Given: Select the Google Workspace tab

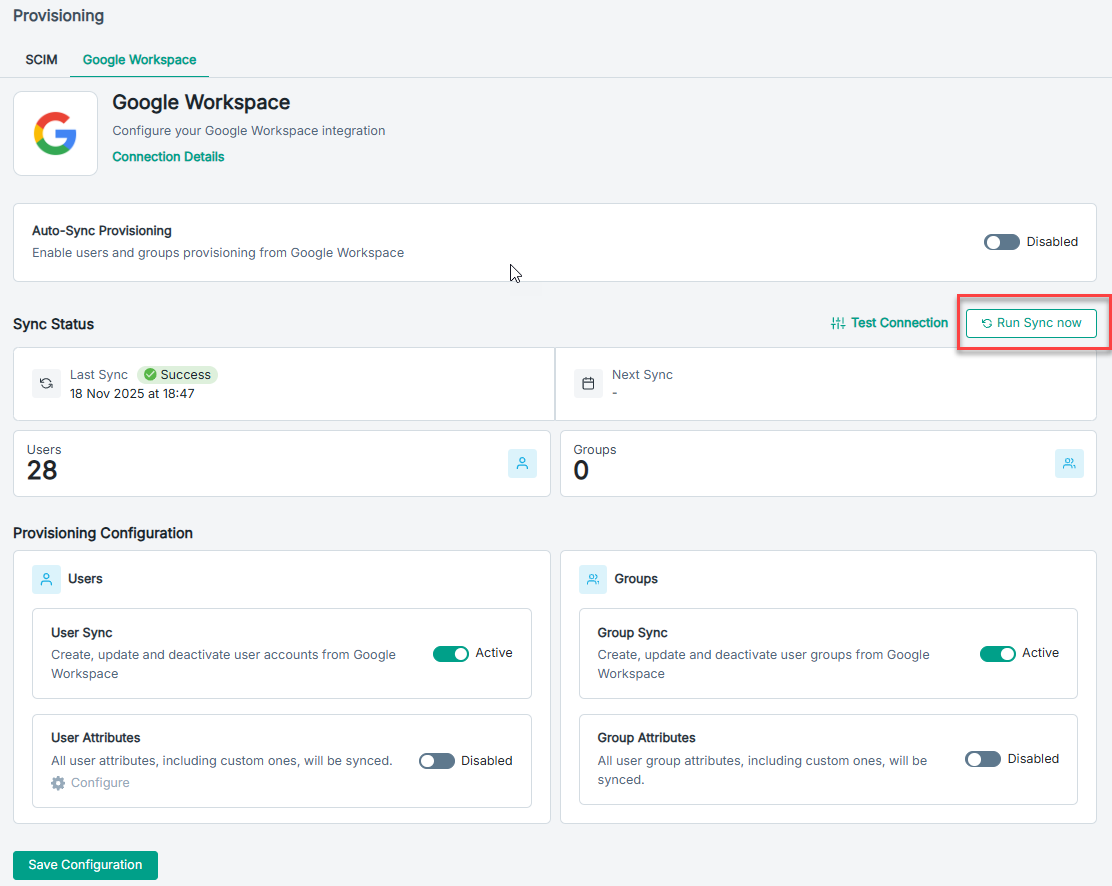Looking at the screenshot, I should pos(139,60).
